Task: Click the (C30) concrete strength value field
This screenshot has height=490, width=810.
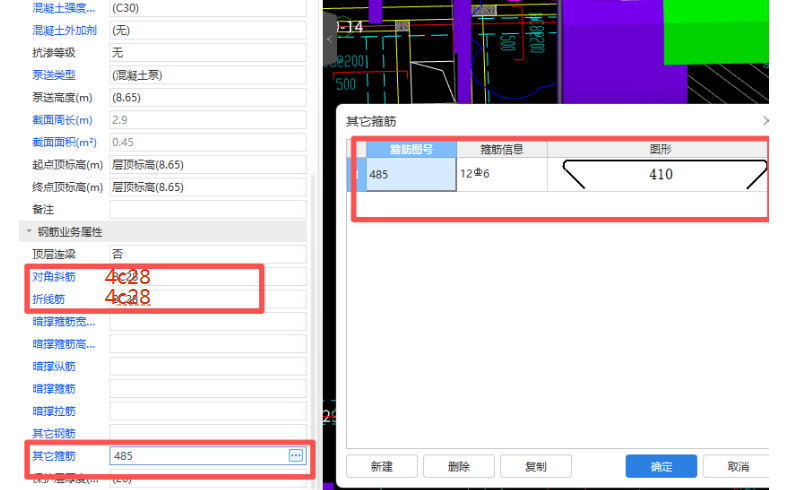Action: point(208,8)
